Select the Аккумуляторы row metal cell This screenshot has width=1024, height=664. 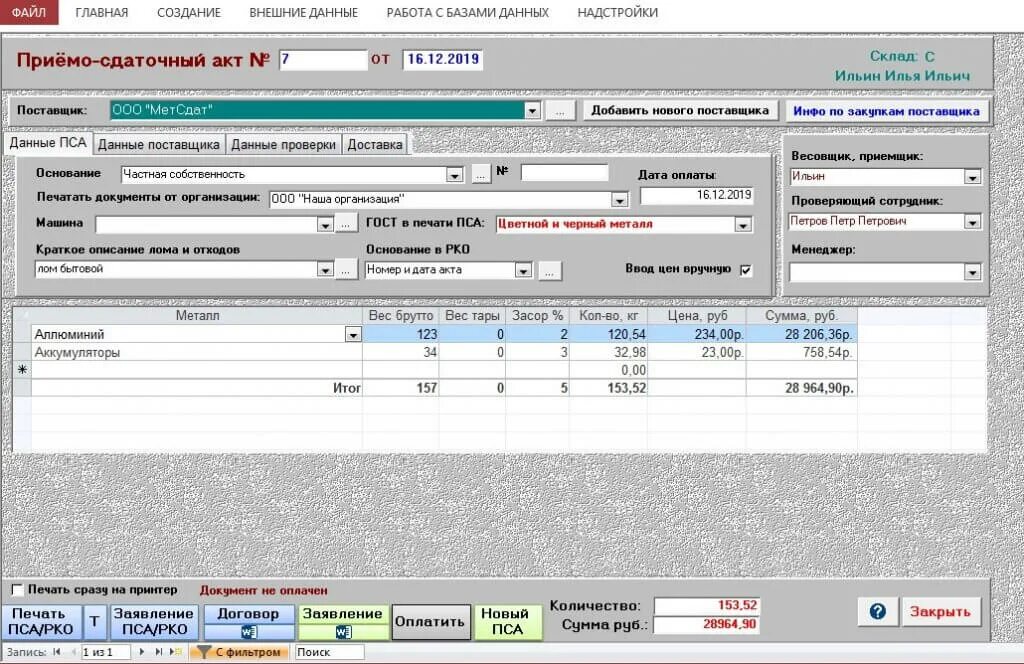coord(197,353)
